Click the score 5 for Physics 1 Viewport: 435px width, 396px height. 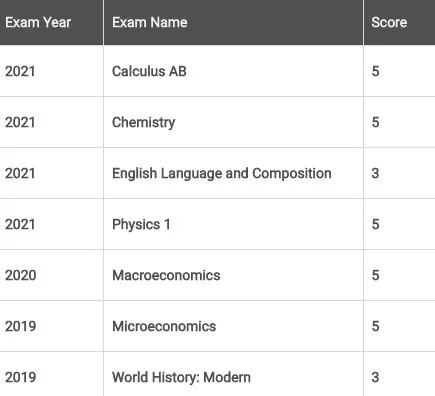click(375, 224)
